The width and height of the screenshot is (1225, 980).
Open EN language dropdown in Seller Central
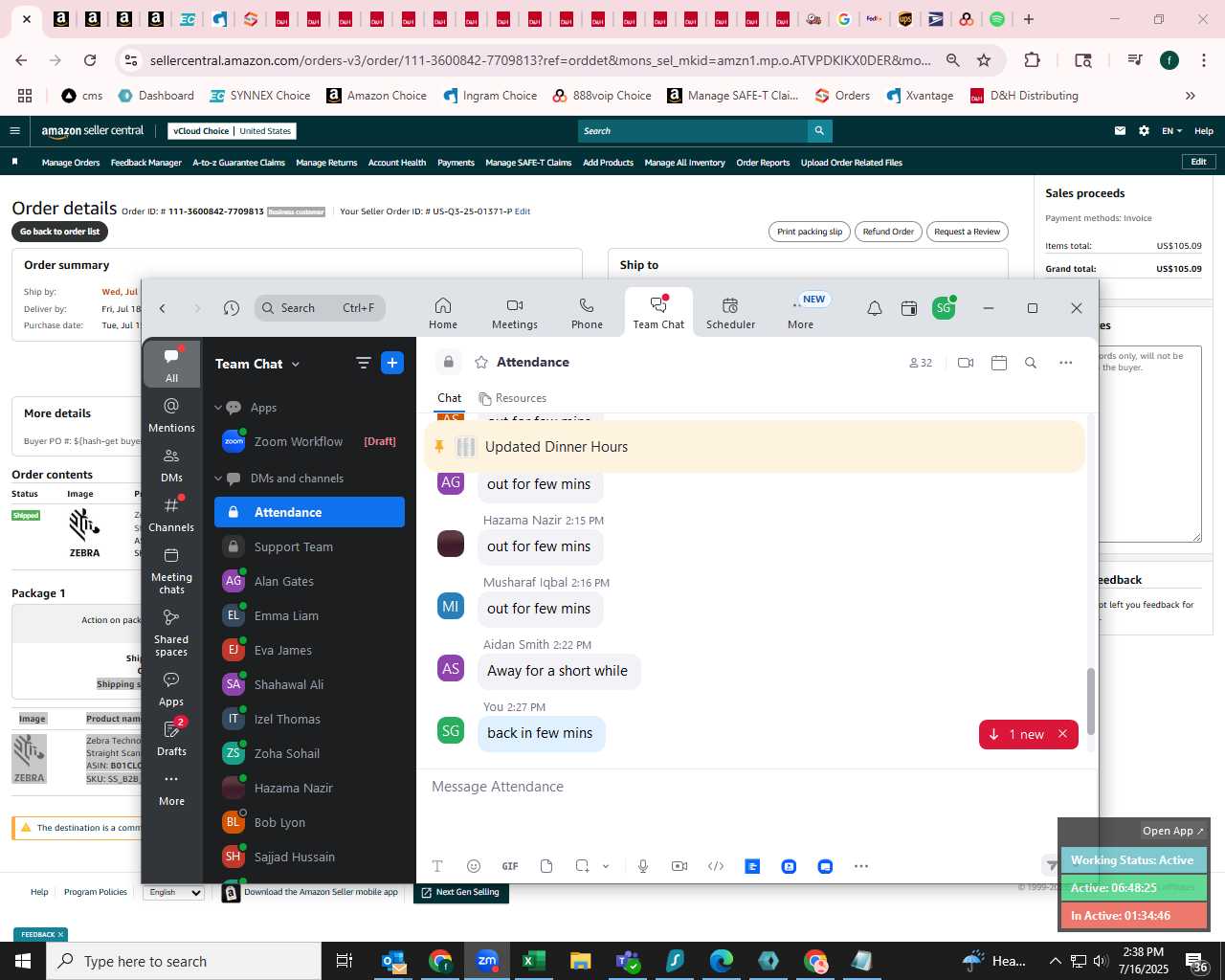[1171, 131]
